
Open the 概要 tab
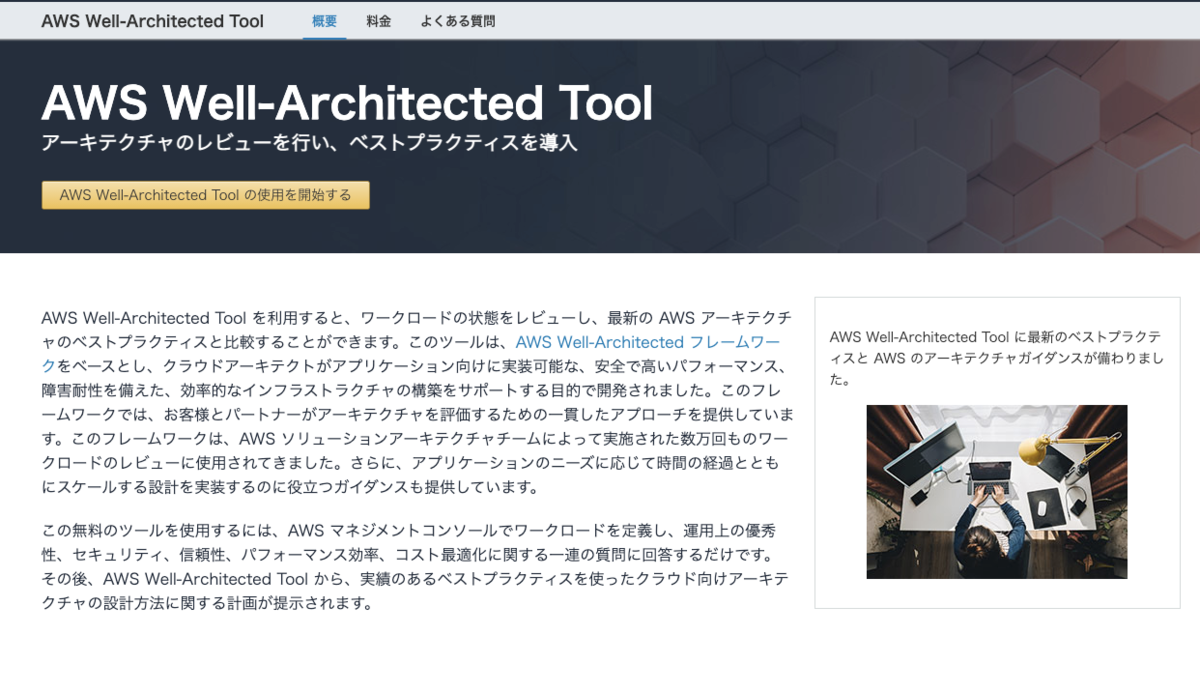coord(324,21)
